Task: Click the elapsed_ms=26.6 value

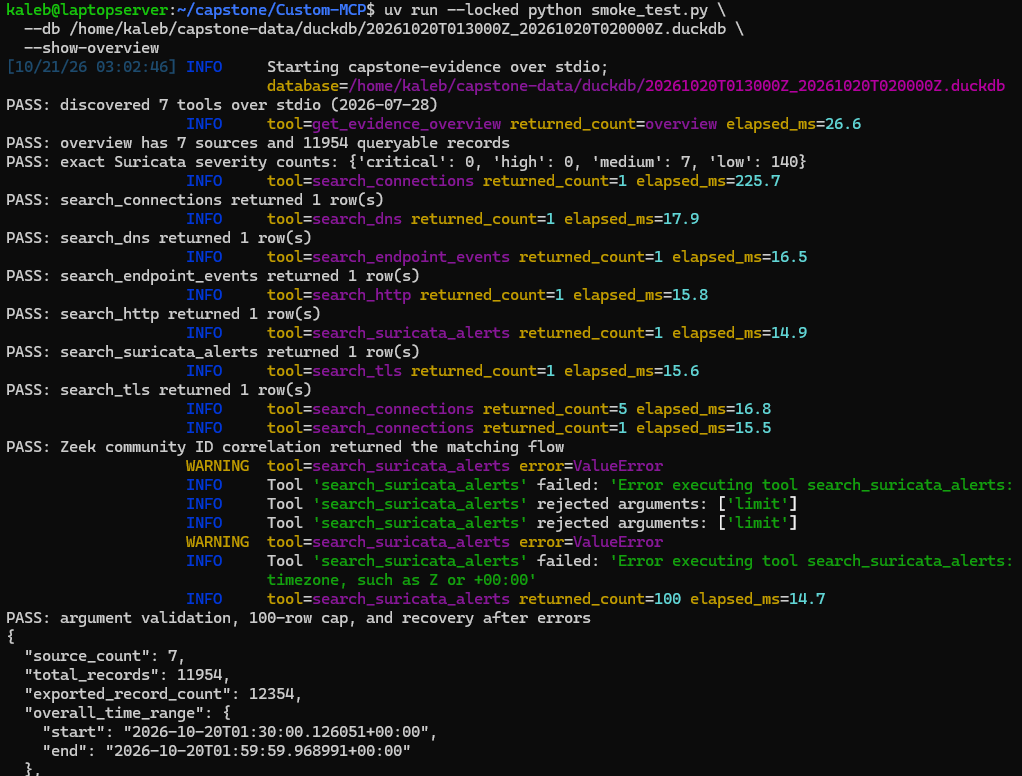Action: pos(794,124)
